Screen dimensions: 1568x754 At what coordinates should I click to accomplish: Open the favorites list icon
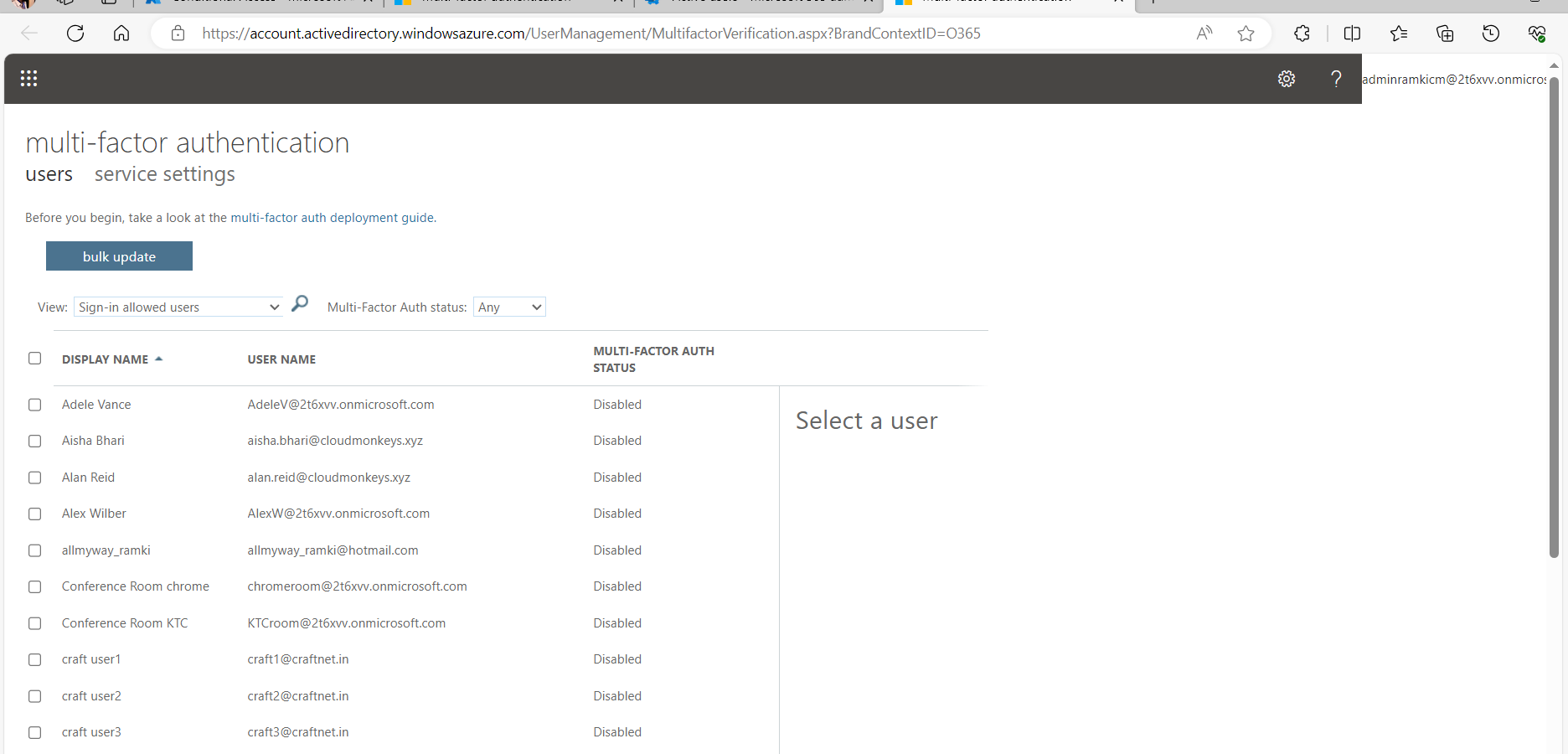click(x=1399, y=34)
